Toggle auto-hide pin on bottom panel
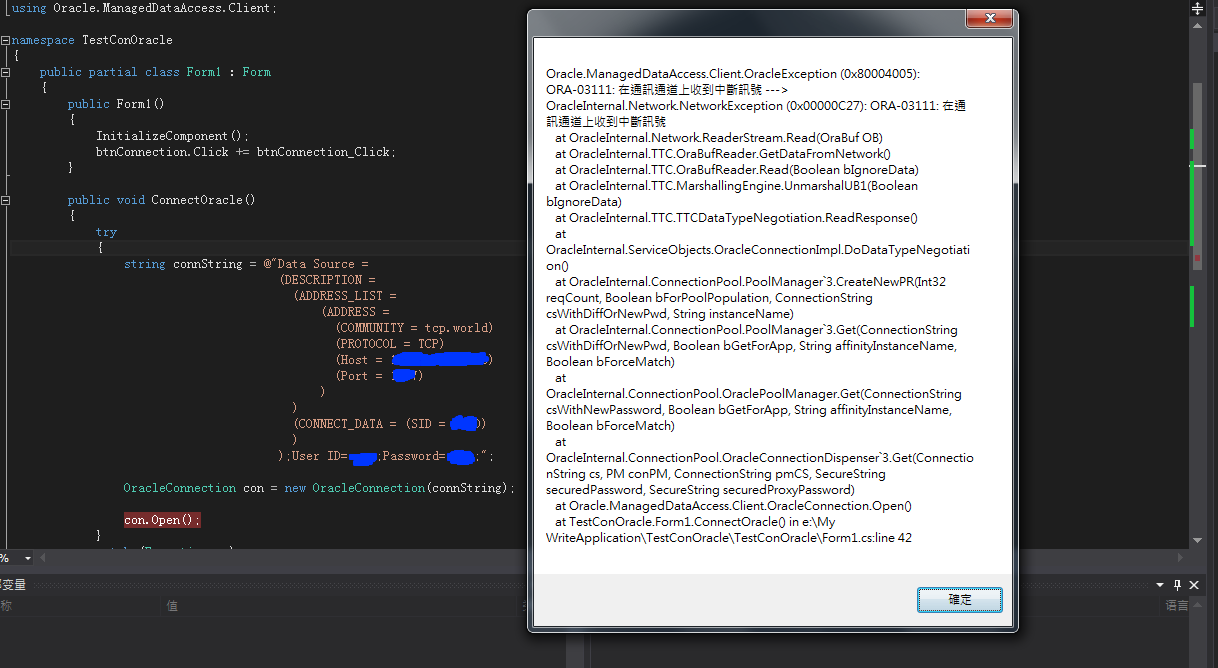The width and height of the screenshot is (1218, 668). [x=1177, y=585]
